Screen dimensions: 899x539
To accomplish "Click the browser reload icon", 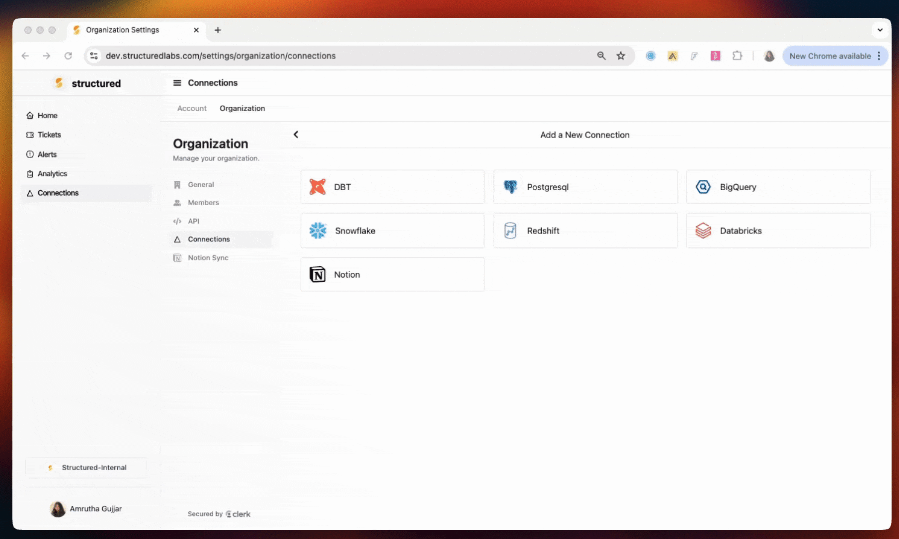I will point(68,56).
